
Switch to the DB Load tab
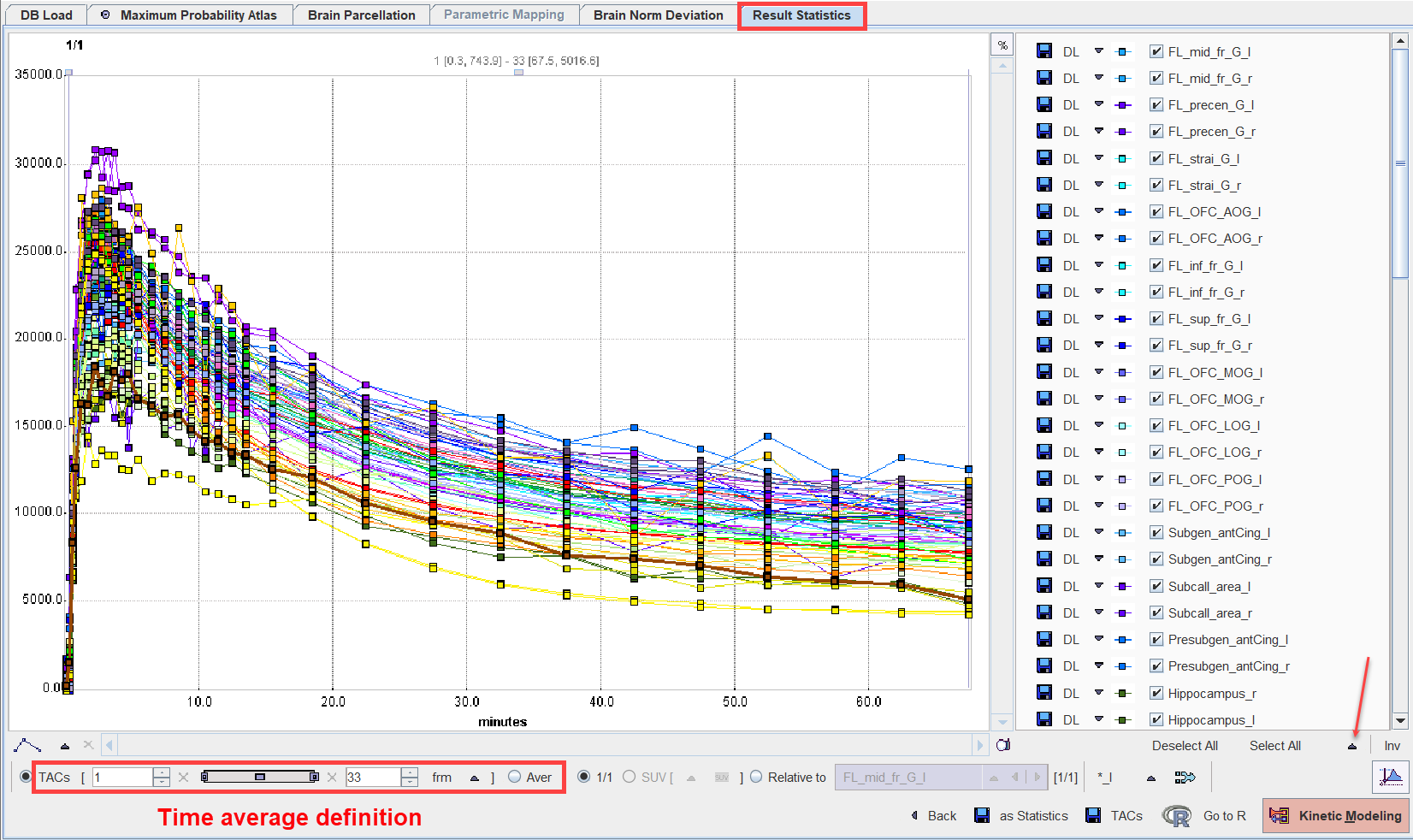tap(46, 15)
